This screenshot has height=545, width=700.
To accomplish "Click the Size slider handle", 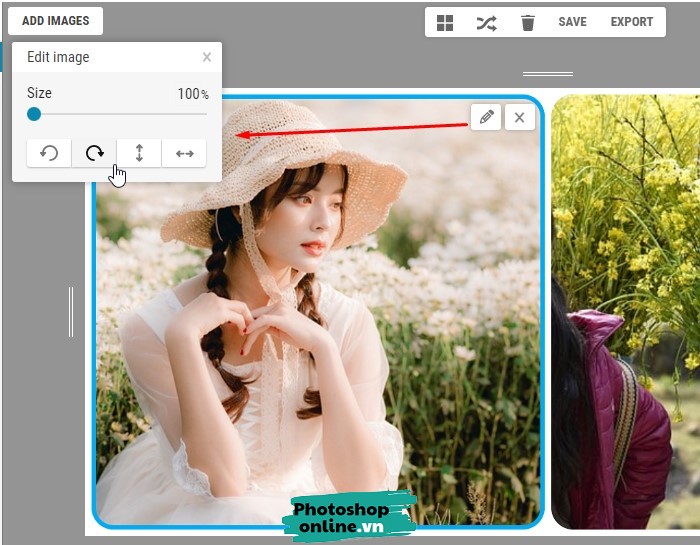I will (x=34, y=114).
